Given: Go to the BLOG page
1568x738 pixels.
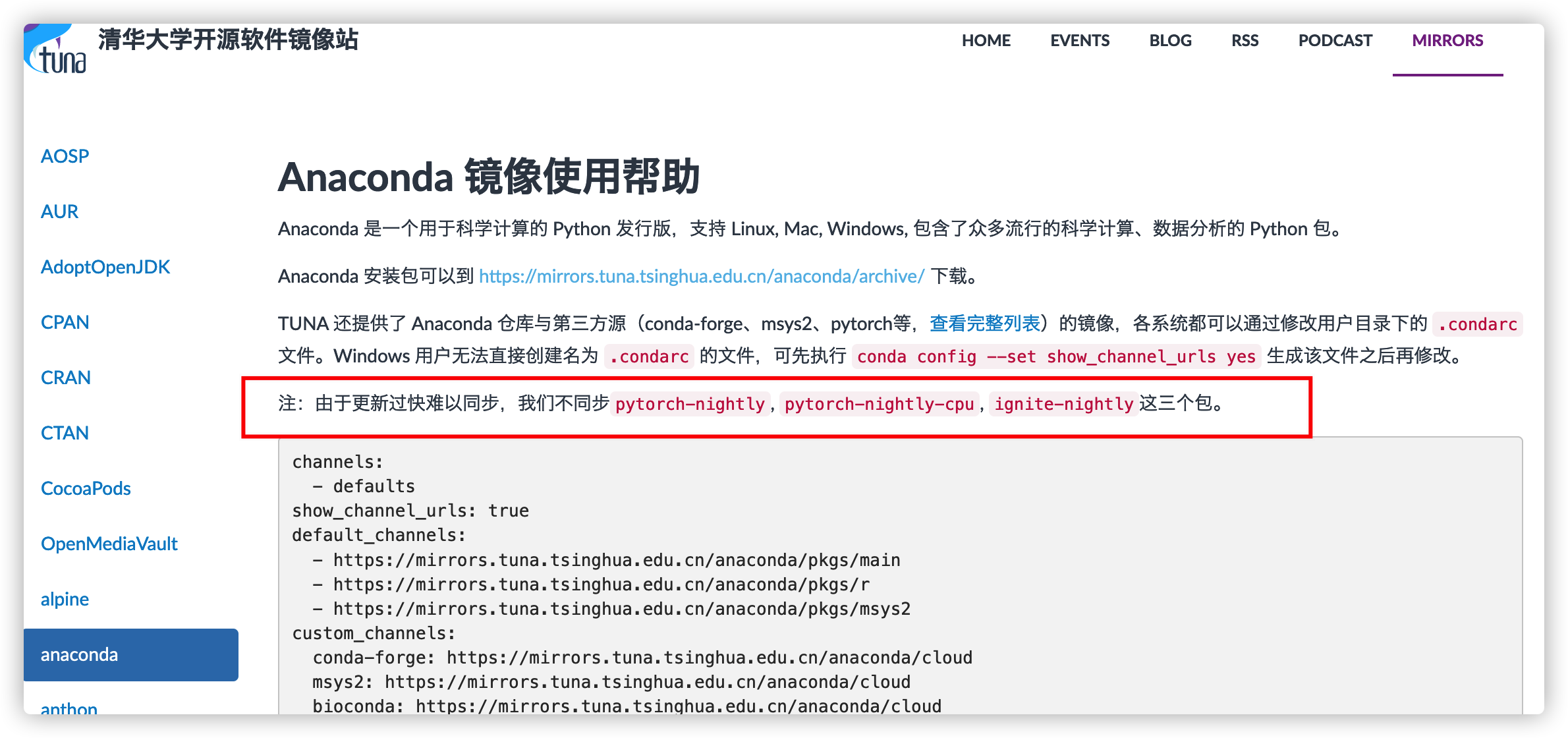Looking at the screenshot, I should tap(1170, 41).
